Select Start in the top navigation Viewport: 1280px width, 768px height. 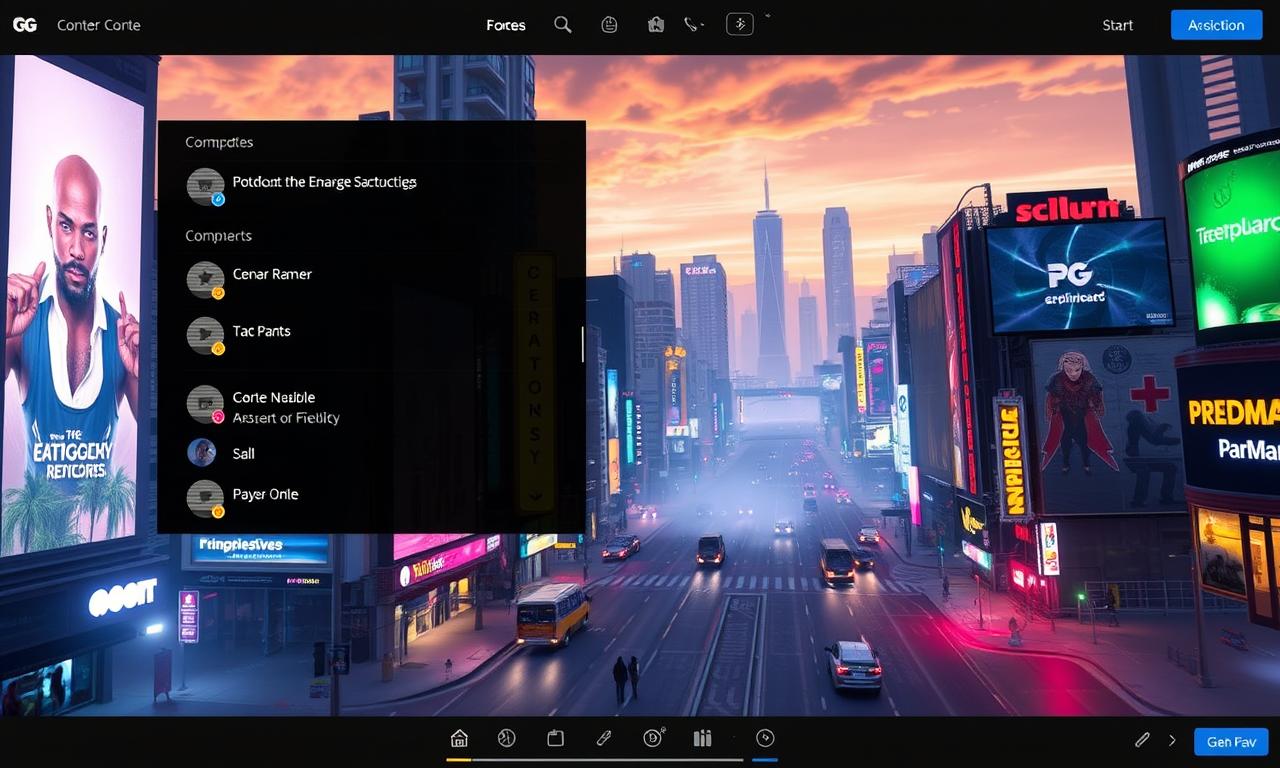point(1117,25)
